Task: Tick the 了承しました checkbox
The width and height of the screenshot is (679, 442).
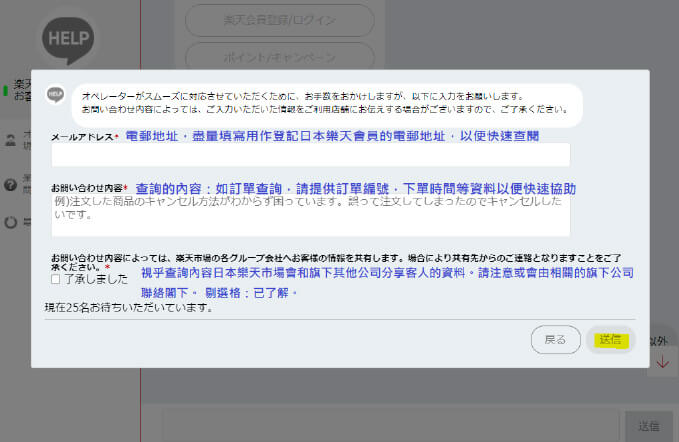Action: pyautogui.click(x=56, y=279)
